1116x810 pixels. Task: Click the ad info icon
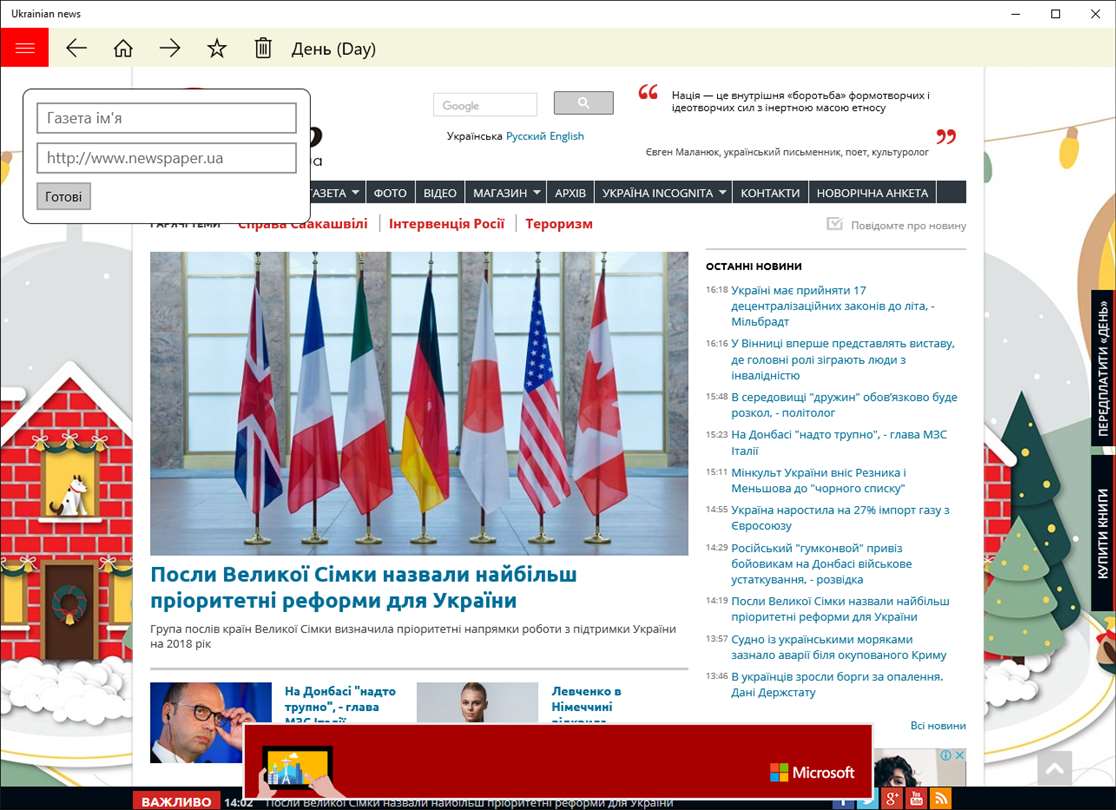click(x=947, y=755)
